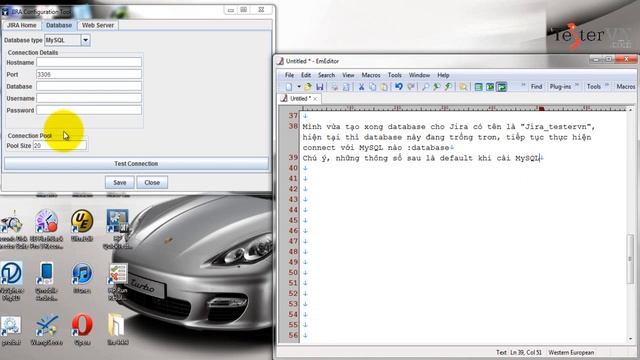Click the Pool Size field
This screenshot has width=640, height=360.
(60, 145)
